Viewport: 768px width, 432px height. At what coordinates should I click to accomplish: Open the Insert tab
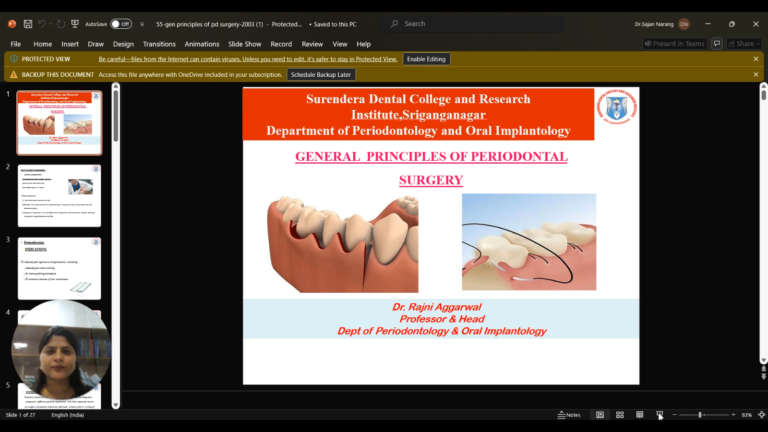70,44
